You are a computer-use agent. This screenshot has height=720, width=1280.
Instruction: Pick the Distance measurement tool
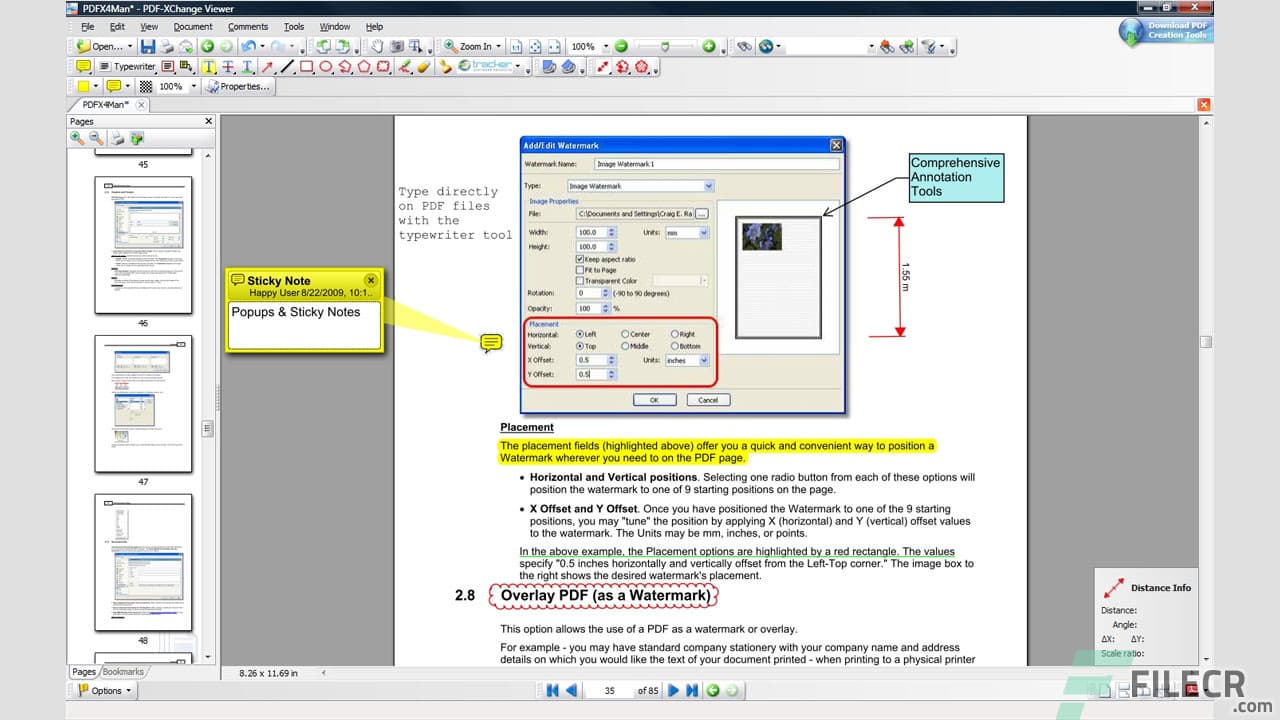pyautogui.click(x=604, y=66)
